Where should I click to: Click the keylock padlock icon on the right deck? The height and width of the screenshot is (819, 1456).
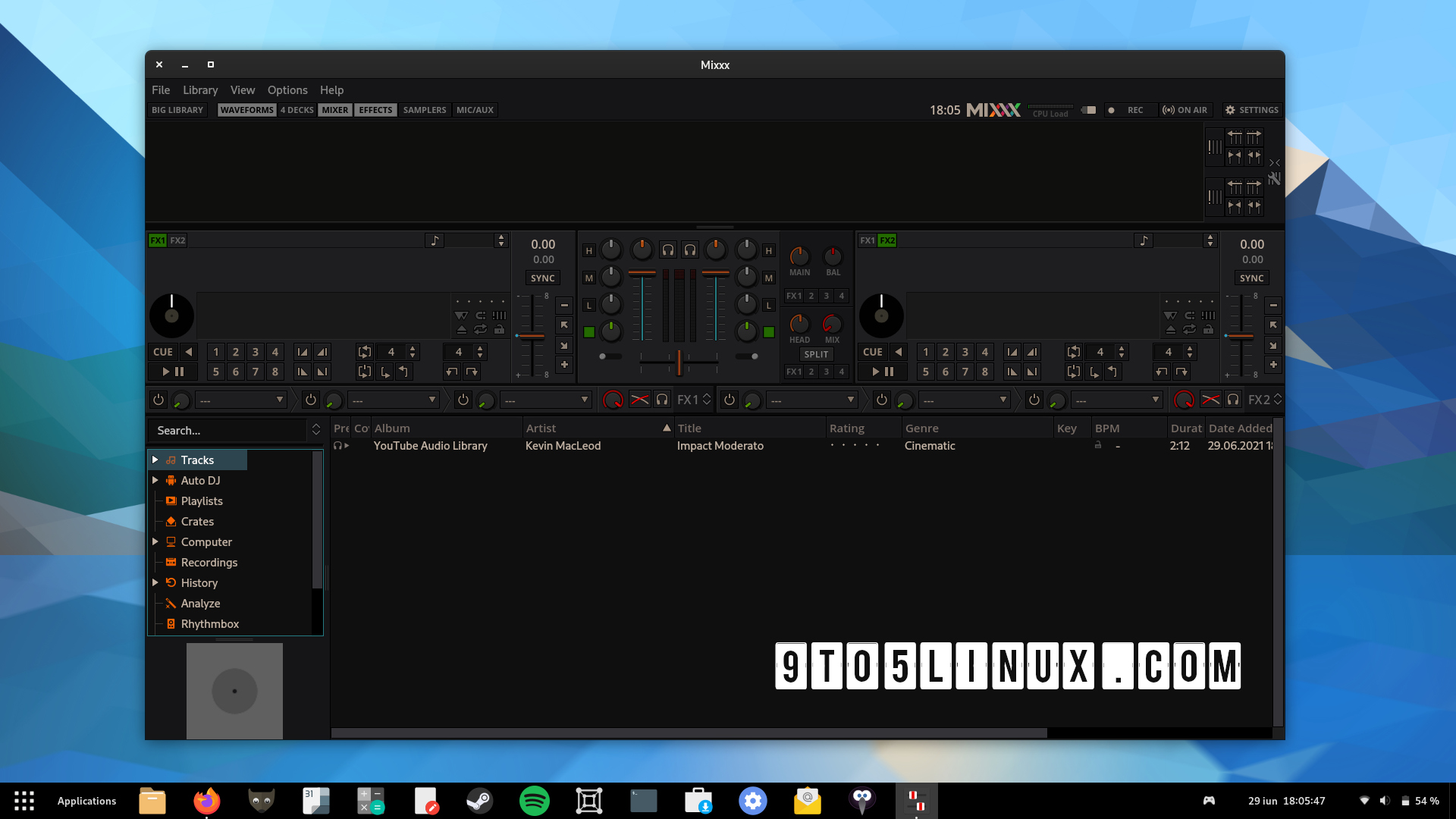click(x=1207, y=331)
